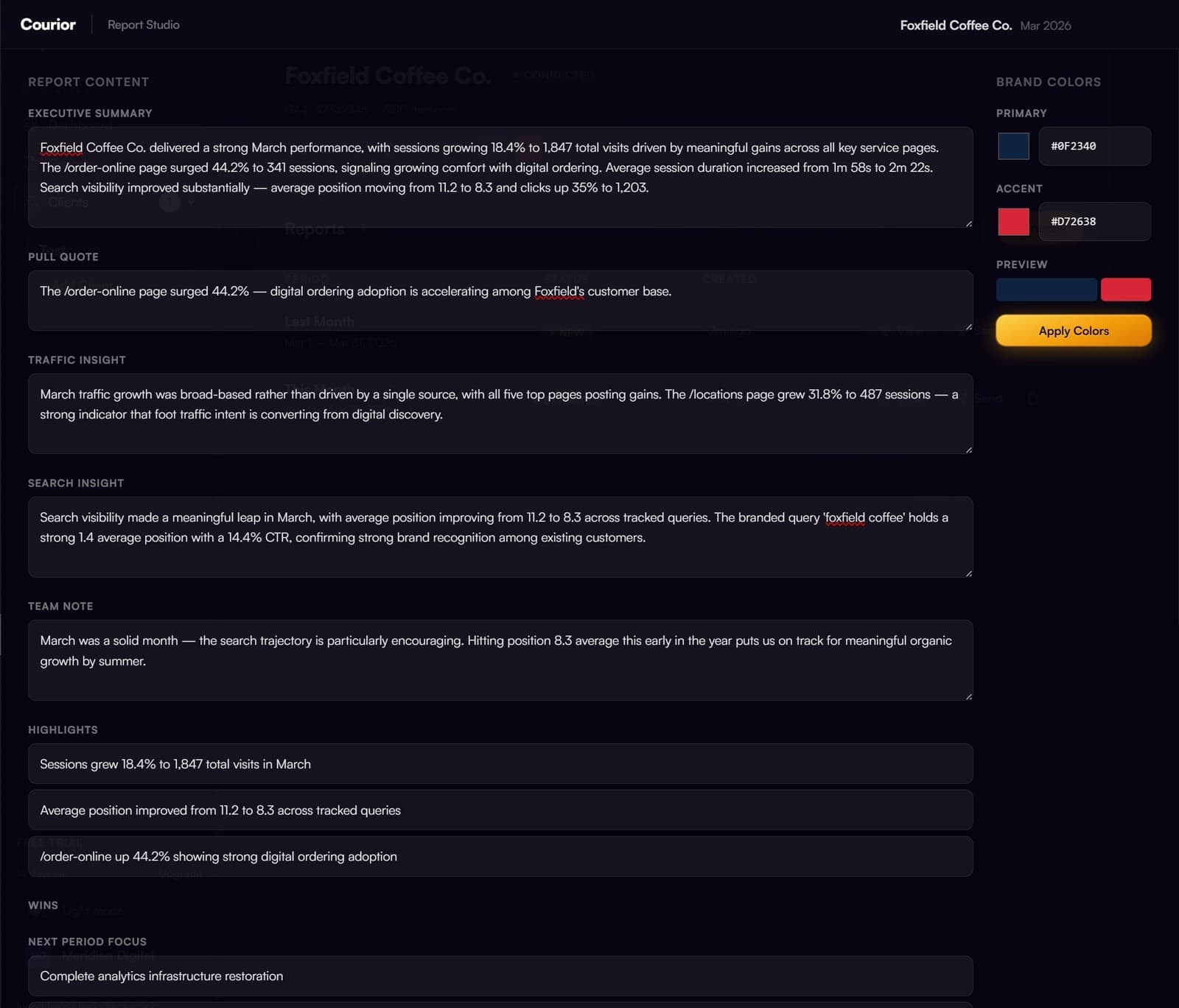Edit accent hex field #D72638
This screenshot has height=1008, width=1179.
click(1095, 222)
